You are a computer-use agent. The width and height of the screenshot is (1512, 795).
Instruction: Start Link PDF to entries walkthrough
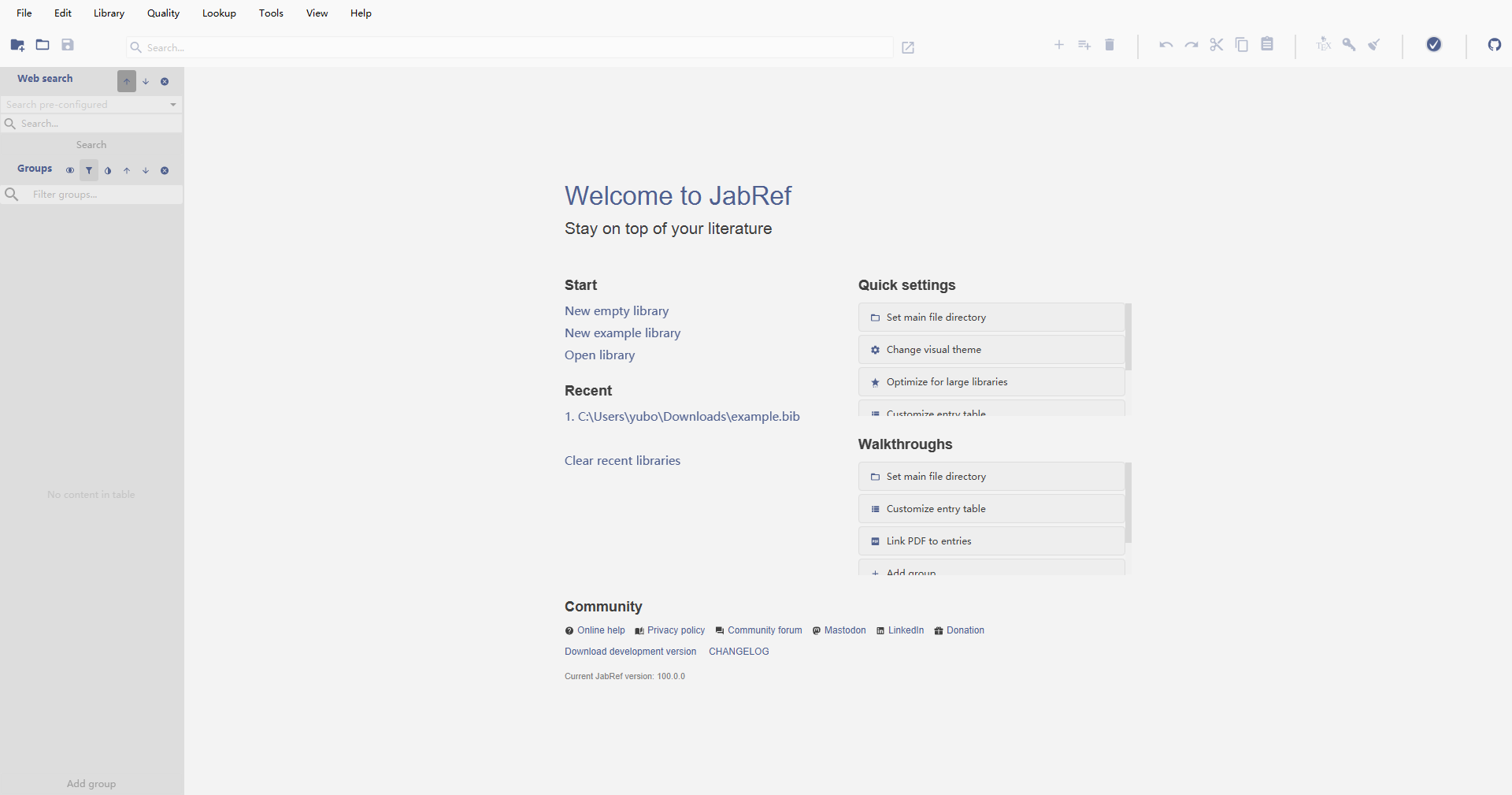991,541
